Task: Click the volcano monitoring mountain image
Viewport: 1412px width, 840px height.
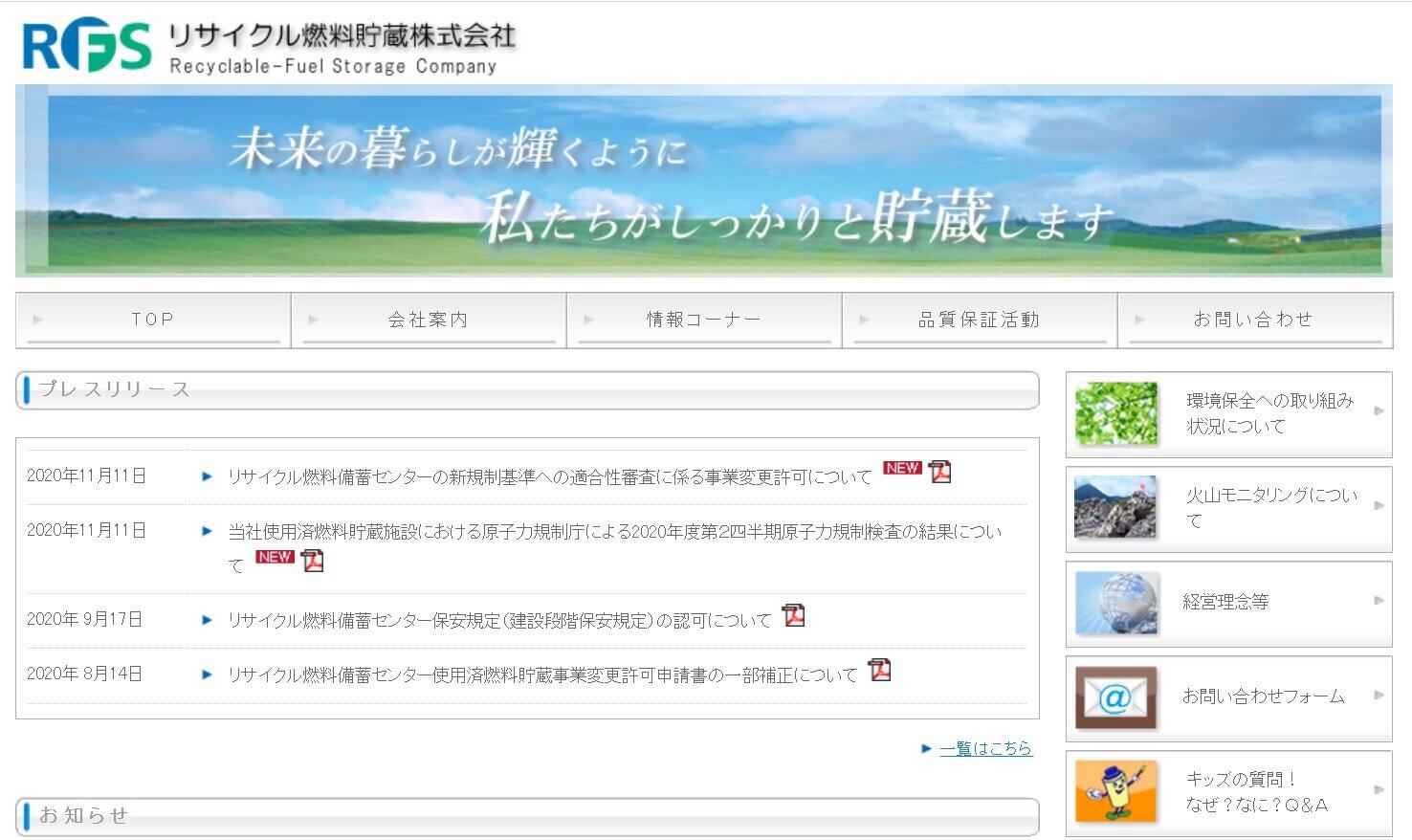Action: point(1115,508)
